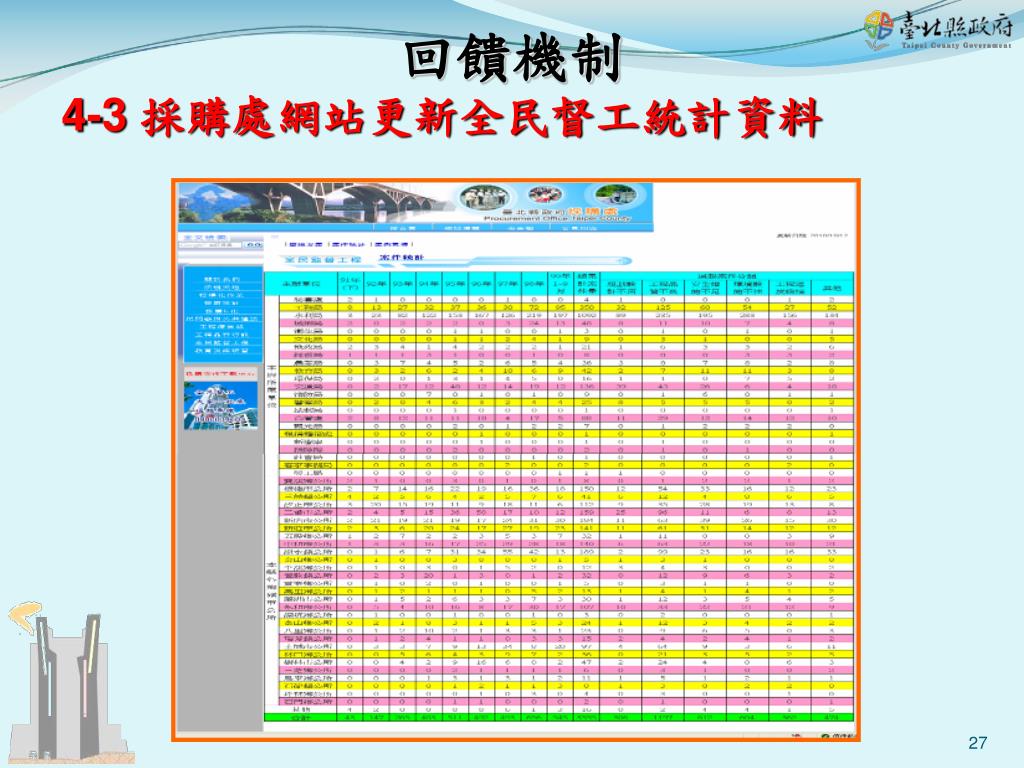Click the 98年 column header

coord(534,284)
